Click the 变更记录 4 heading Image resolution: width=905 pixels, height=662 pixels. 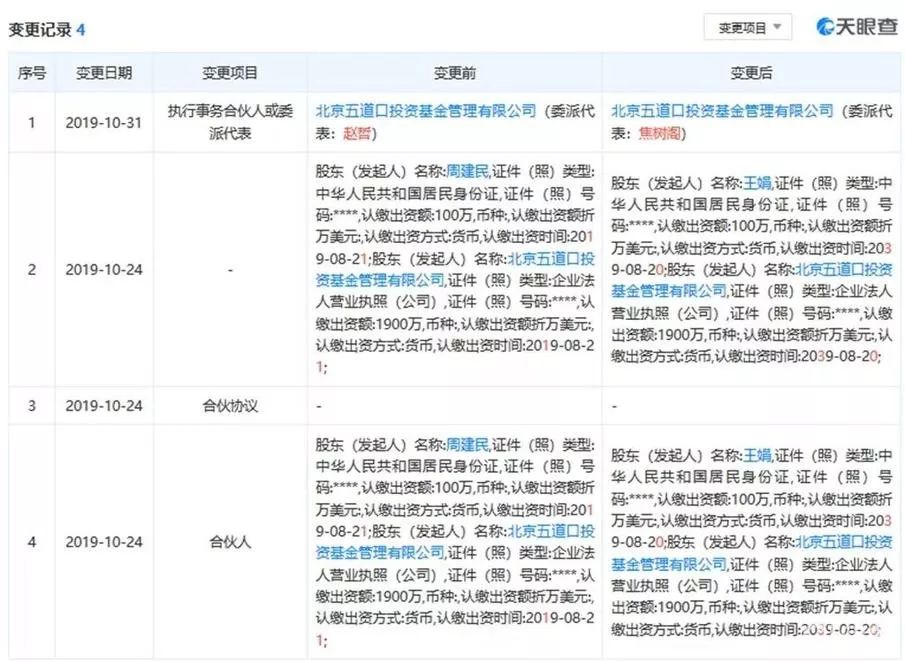pos(47,29)
